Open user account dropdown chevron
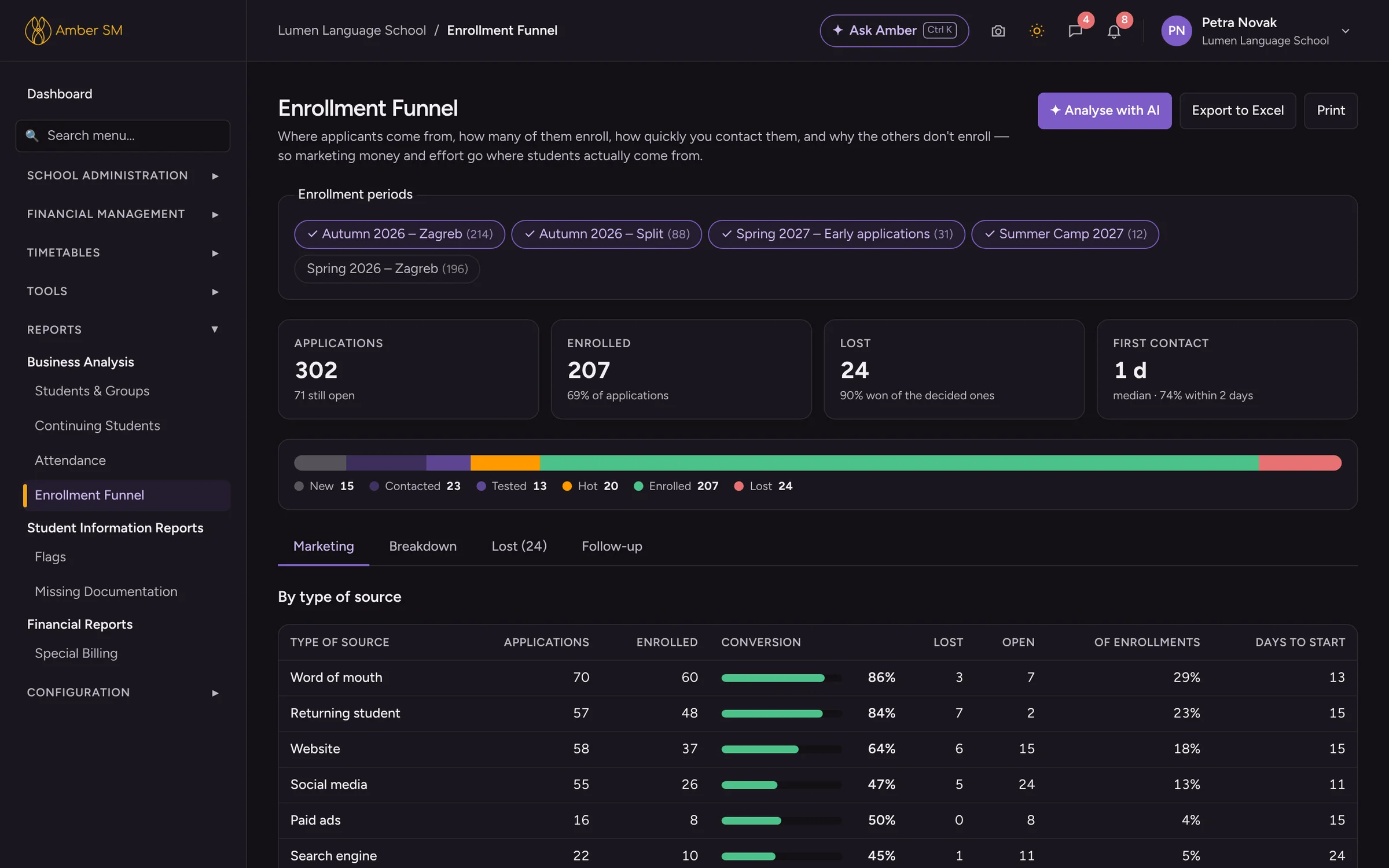The width and height of the screenshot is (1389, 868). [x=1346, y=31]
